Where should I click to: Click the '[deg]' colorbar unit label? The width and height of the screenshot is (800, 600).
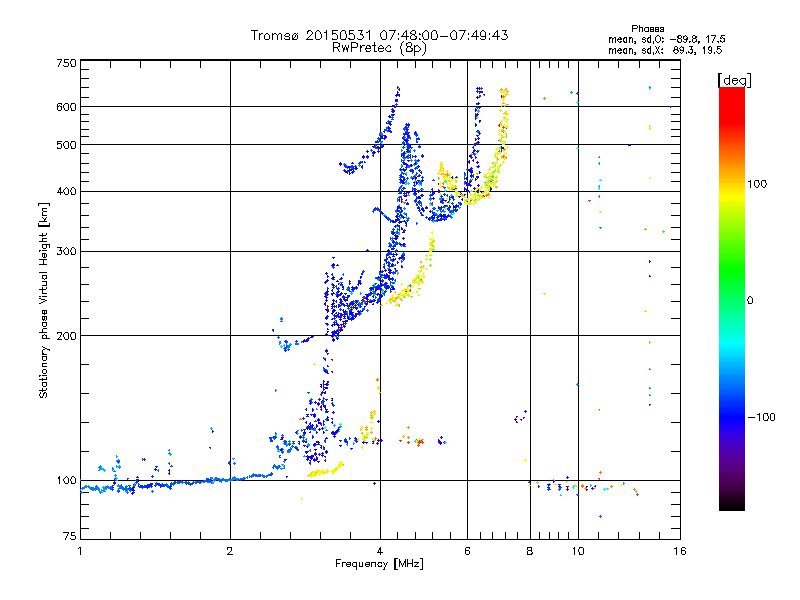click(734, 80)
